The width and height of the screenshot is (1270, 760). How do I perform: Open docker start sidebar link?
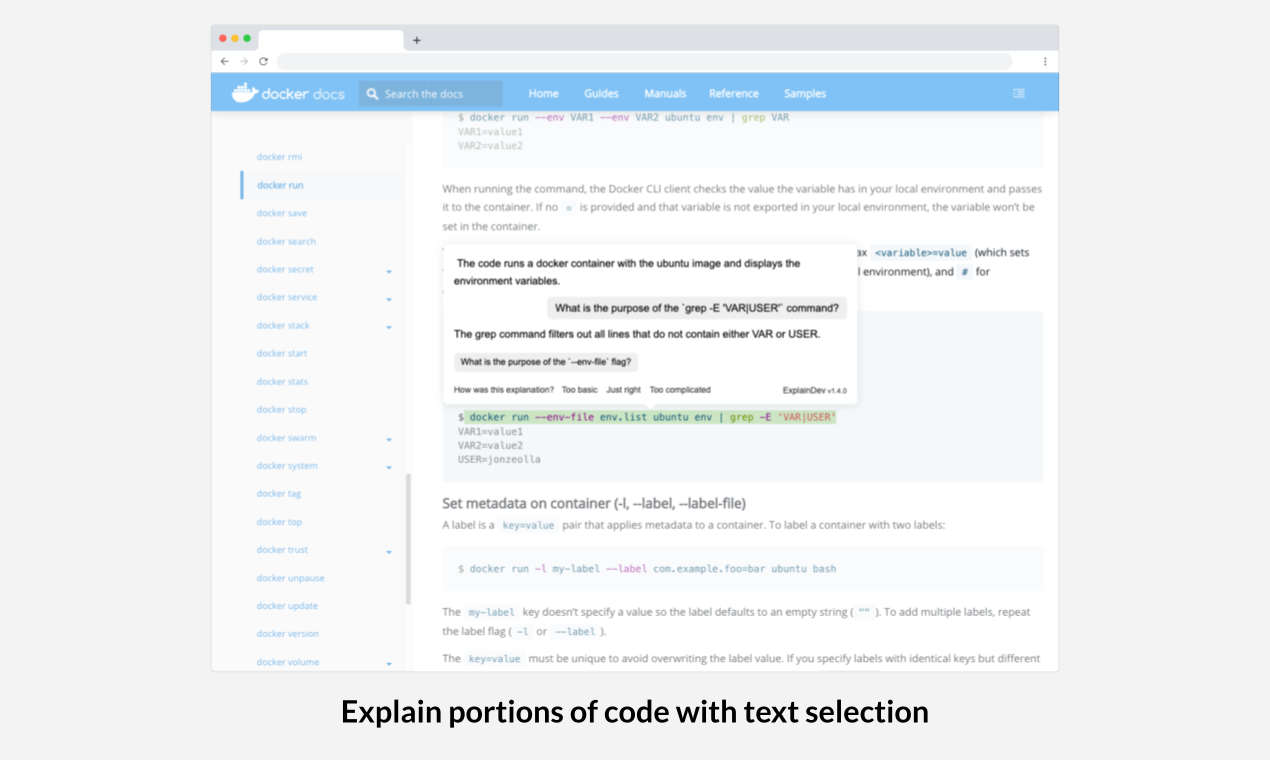282,353
